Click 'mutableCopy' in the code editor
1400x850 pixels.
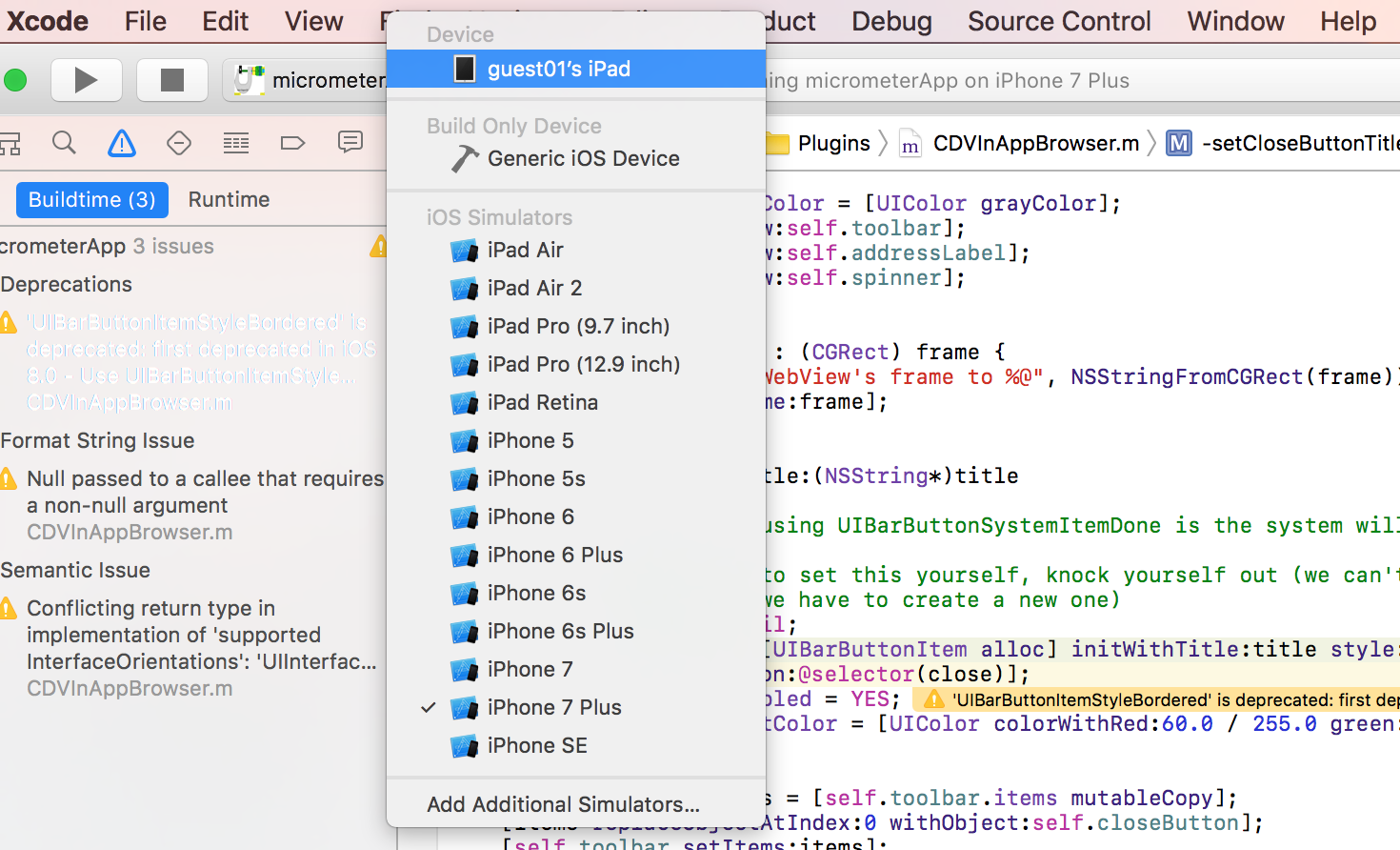pyautogui.click(x=1142, y=799)
